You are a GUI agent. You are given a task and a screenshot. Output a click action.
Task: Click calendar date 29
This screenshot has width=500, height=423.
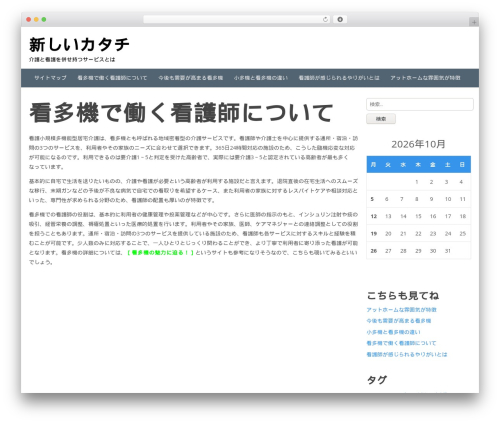coord(418,251)
